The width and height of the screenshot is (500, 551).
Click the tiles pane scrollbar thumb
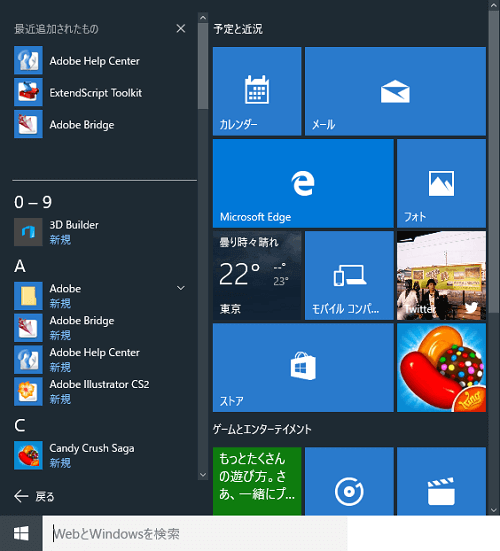pos(493,162)
